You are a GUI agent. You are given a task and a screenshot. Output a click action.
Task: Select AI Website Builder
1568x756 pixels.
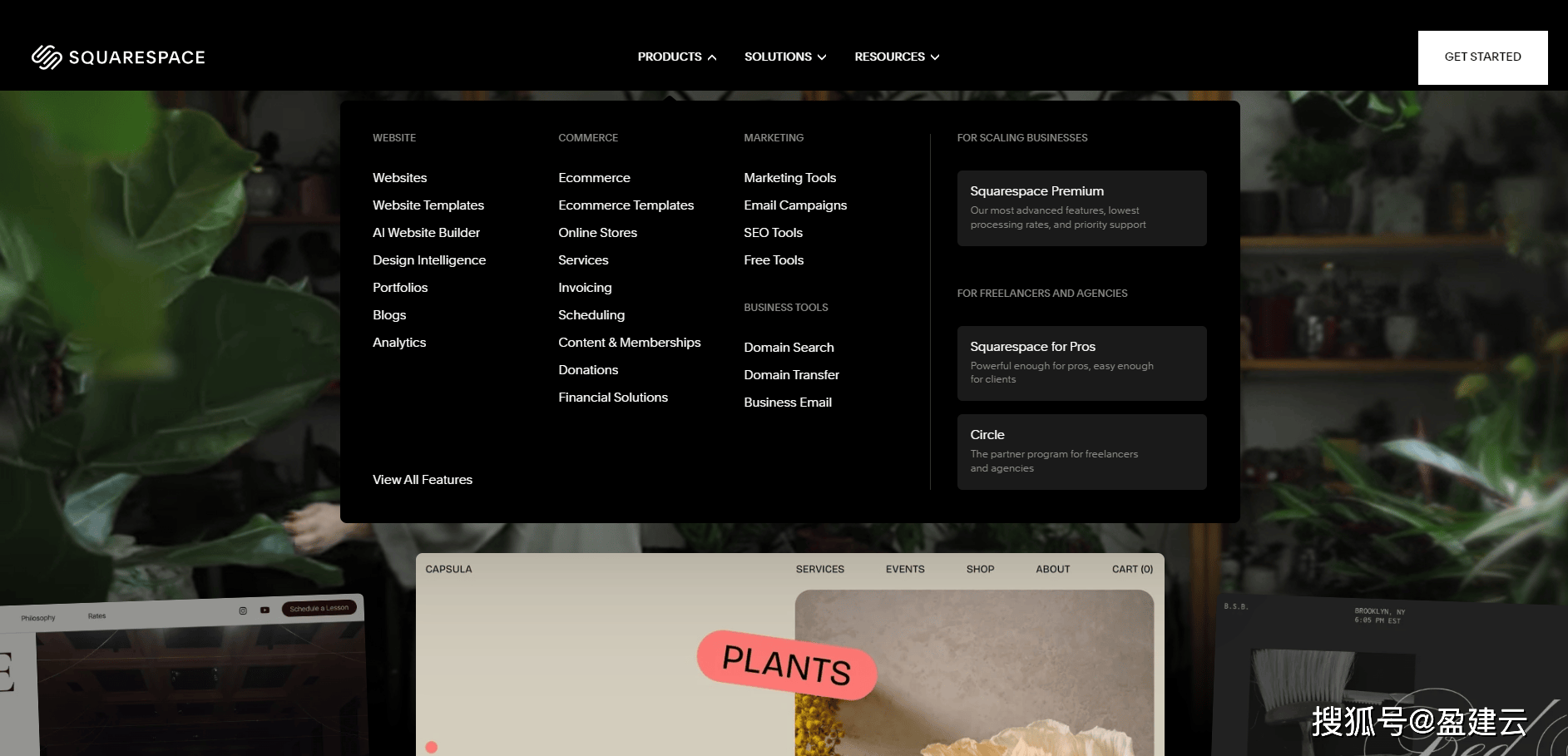pyautogui.click(x=427, y=233)
